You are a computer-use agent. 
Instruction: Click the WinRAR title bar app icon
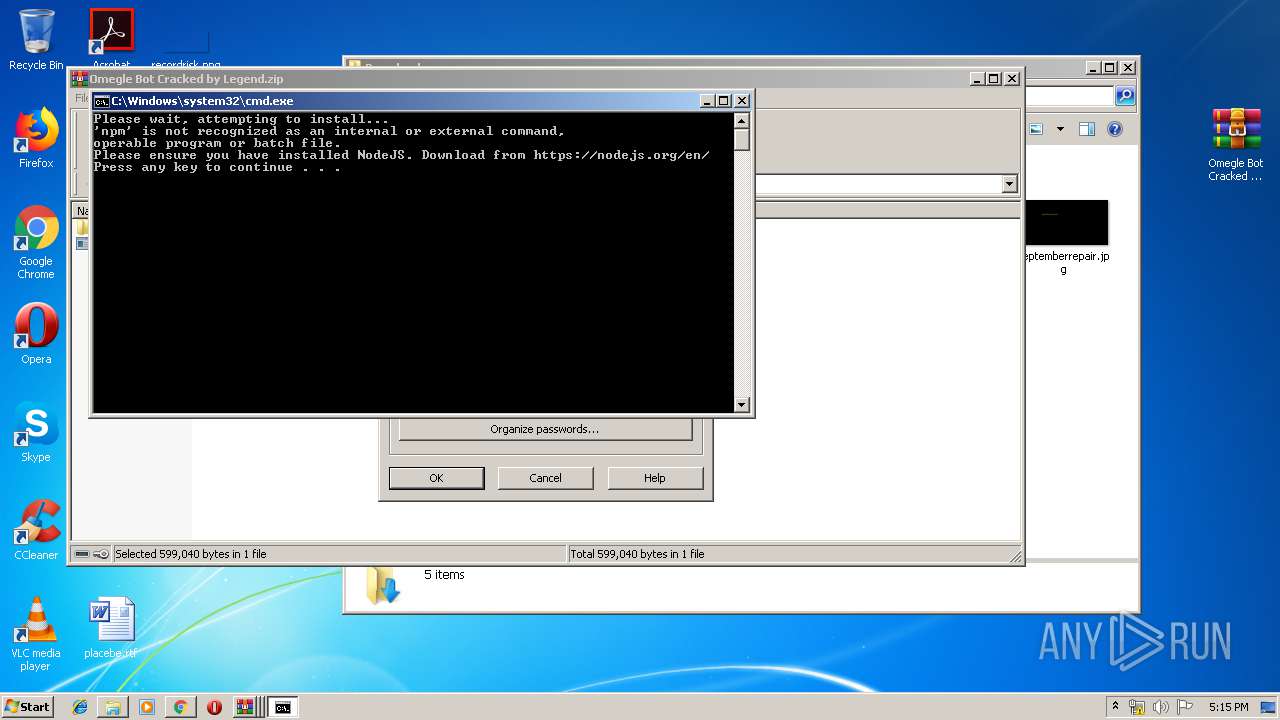79,78
